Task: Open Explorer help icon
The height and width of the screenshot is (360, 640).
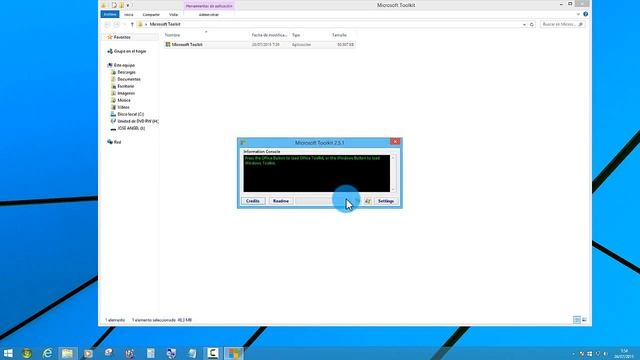Action: point(585,14)
